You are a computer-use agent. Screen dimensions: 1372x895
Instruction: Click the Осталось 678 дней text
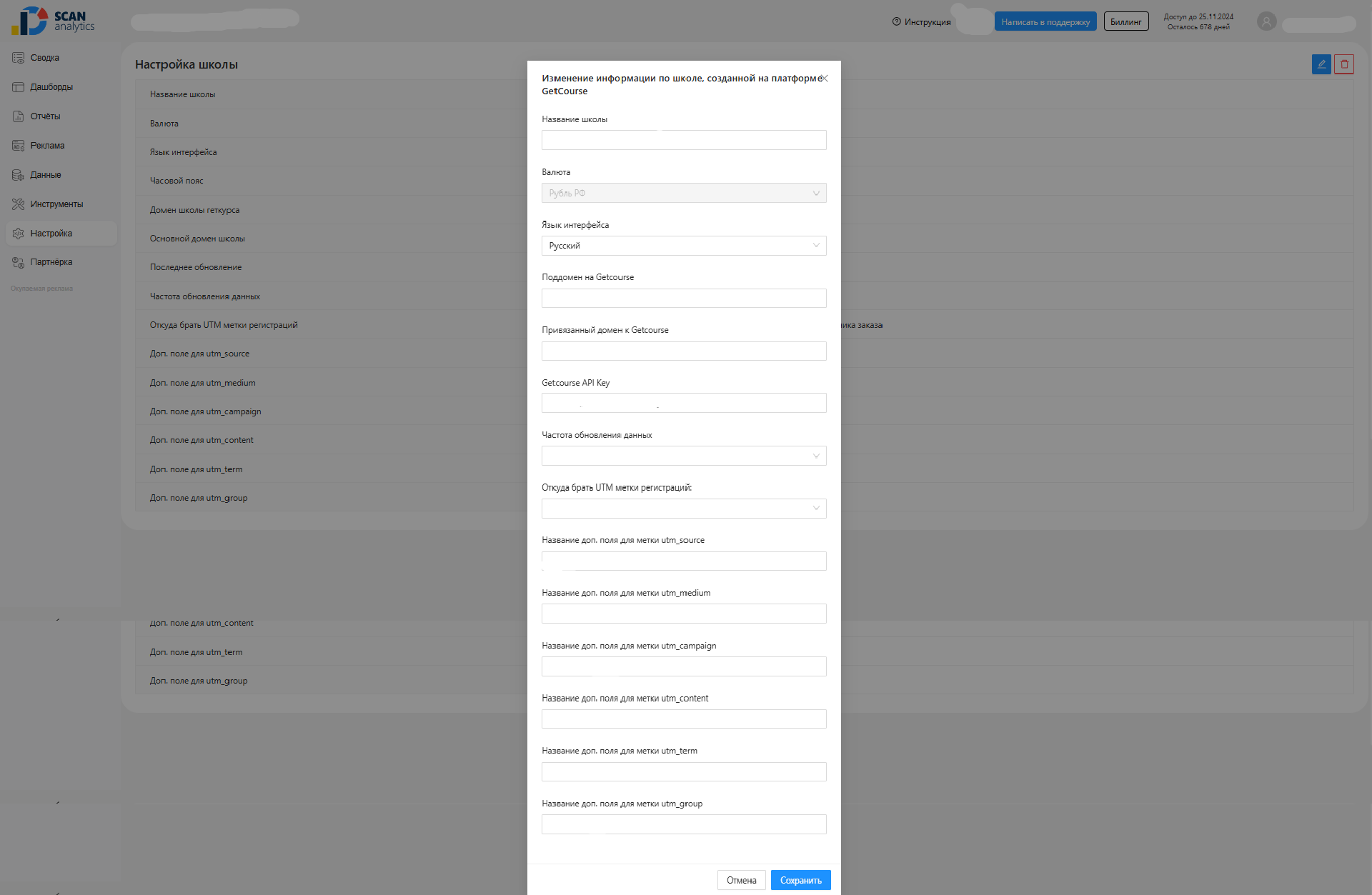coord(1198,27)
